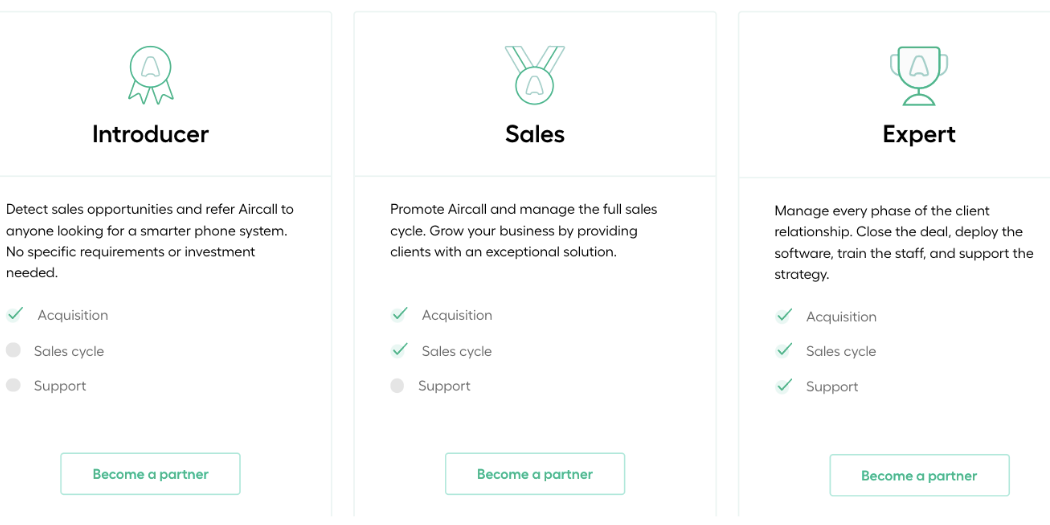Click the grey Support dot in Sales card
Viewport: 1050px width, 525px height.
(x=398, y=386)
